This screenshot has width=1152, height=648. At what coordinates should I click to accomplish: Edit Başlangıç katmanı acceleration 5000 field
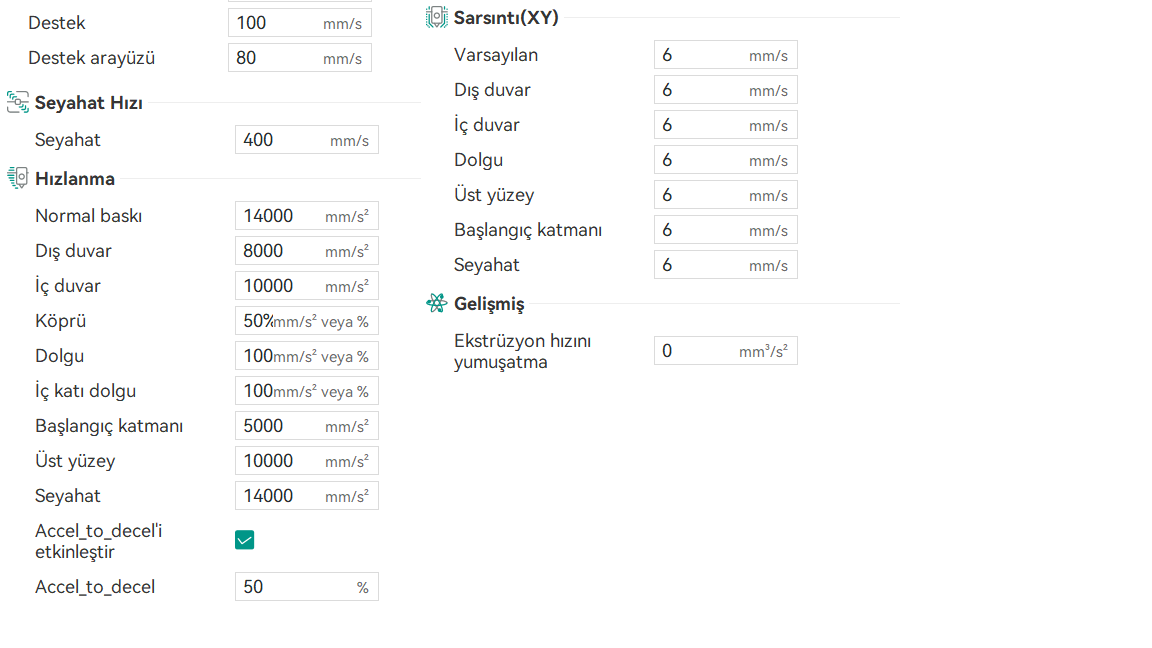pyautogui.click(x=280, y=426)
